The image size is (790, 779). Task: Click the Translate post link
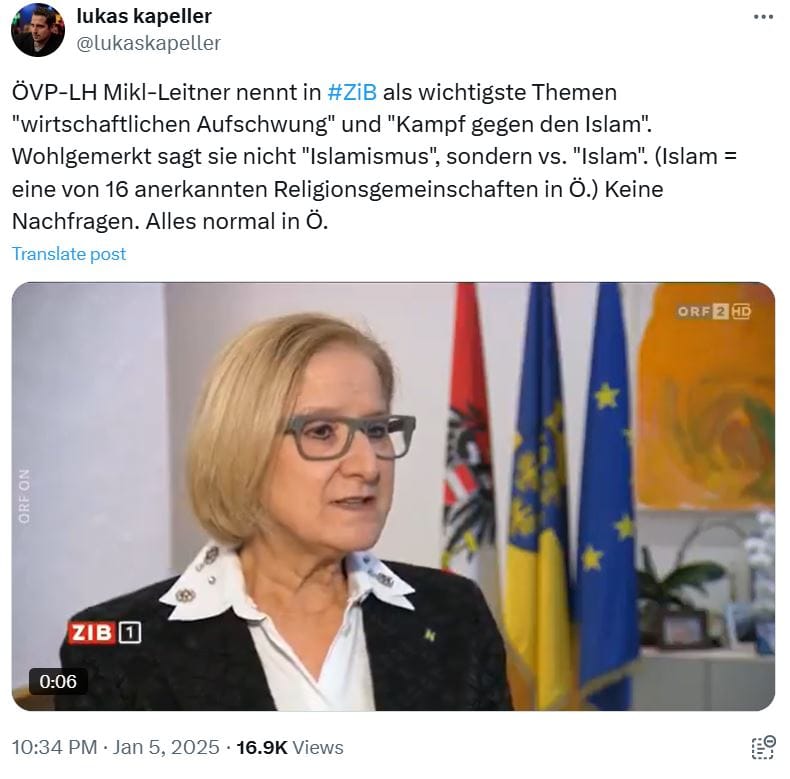pos(69,254)
